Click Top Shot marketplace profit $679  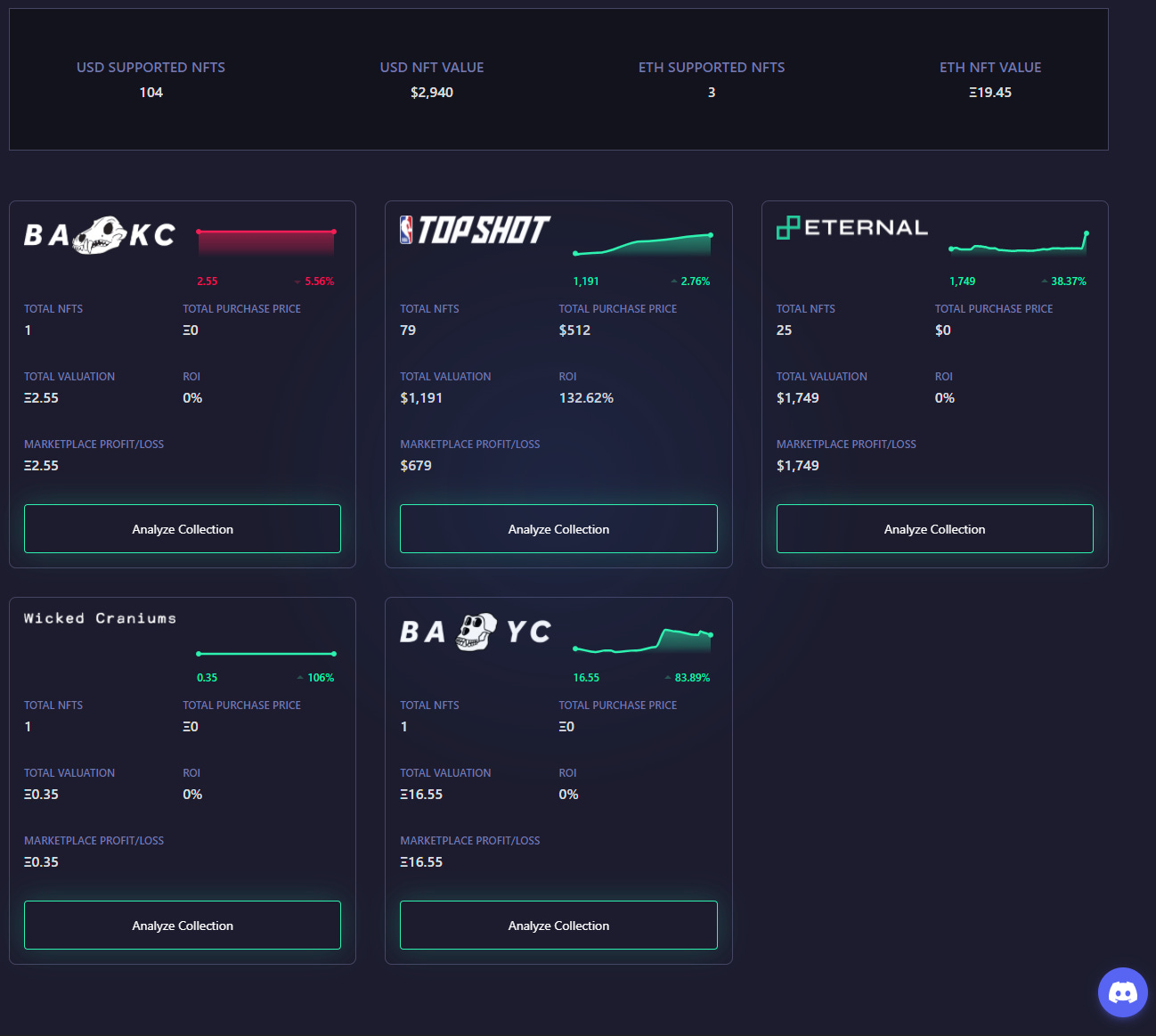[x=416, y=466]
